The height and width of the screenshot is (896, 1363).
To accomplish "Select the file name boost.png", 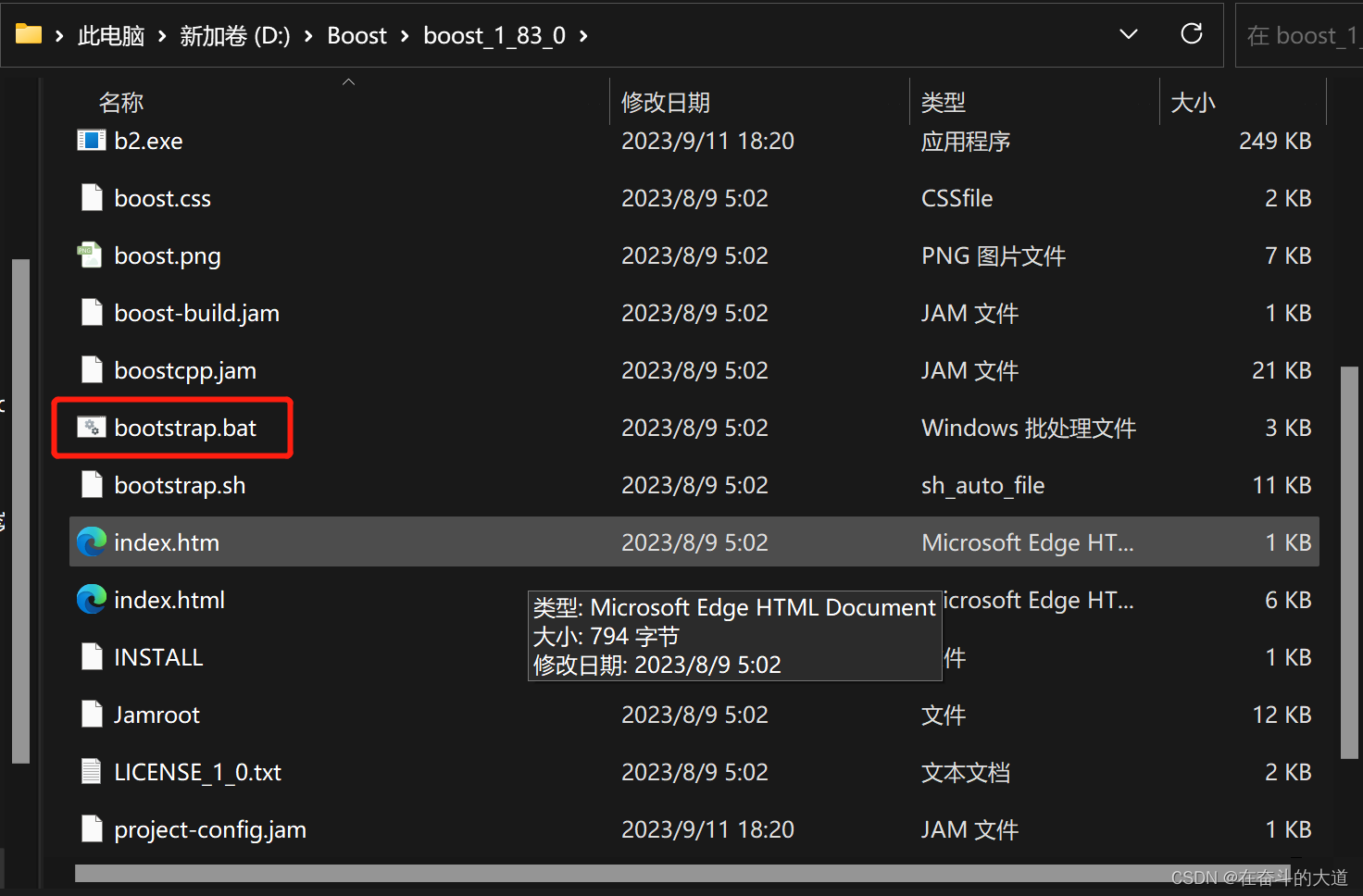I will (x=168, y=255).
